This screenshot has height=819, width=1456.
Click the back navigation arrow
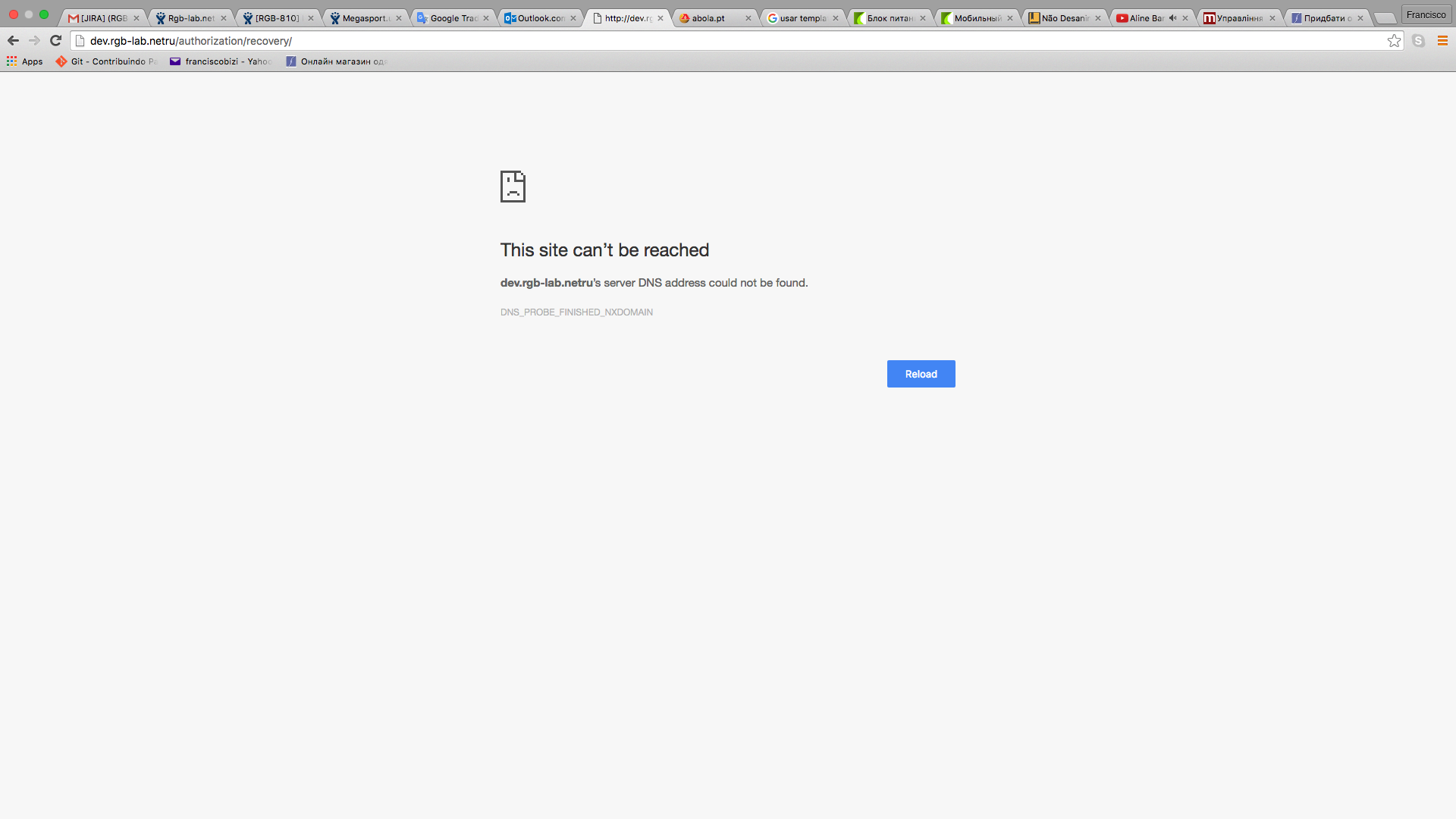click(x=13, y=41)
